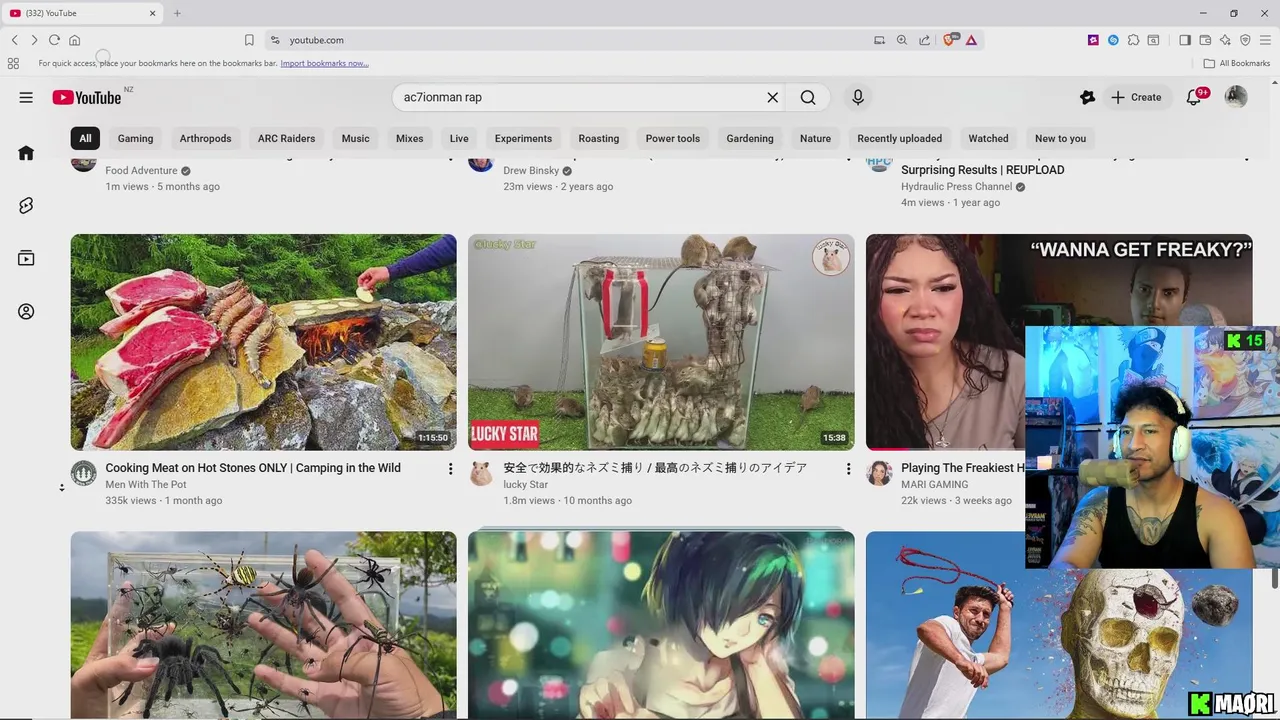This screenshot has width=1280, height=720.
Task: Open the You profile sidebar icon
Action: point(26,311)
